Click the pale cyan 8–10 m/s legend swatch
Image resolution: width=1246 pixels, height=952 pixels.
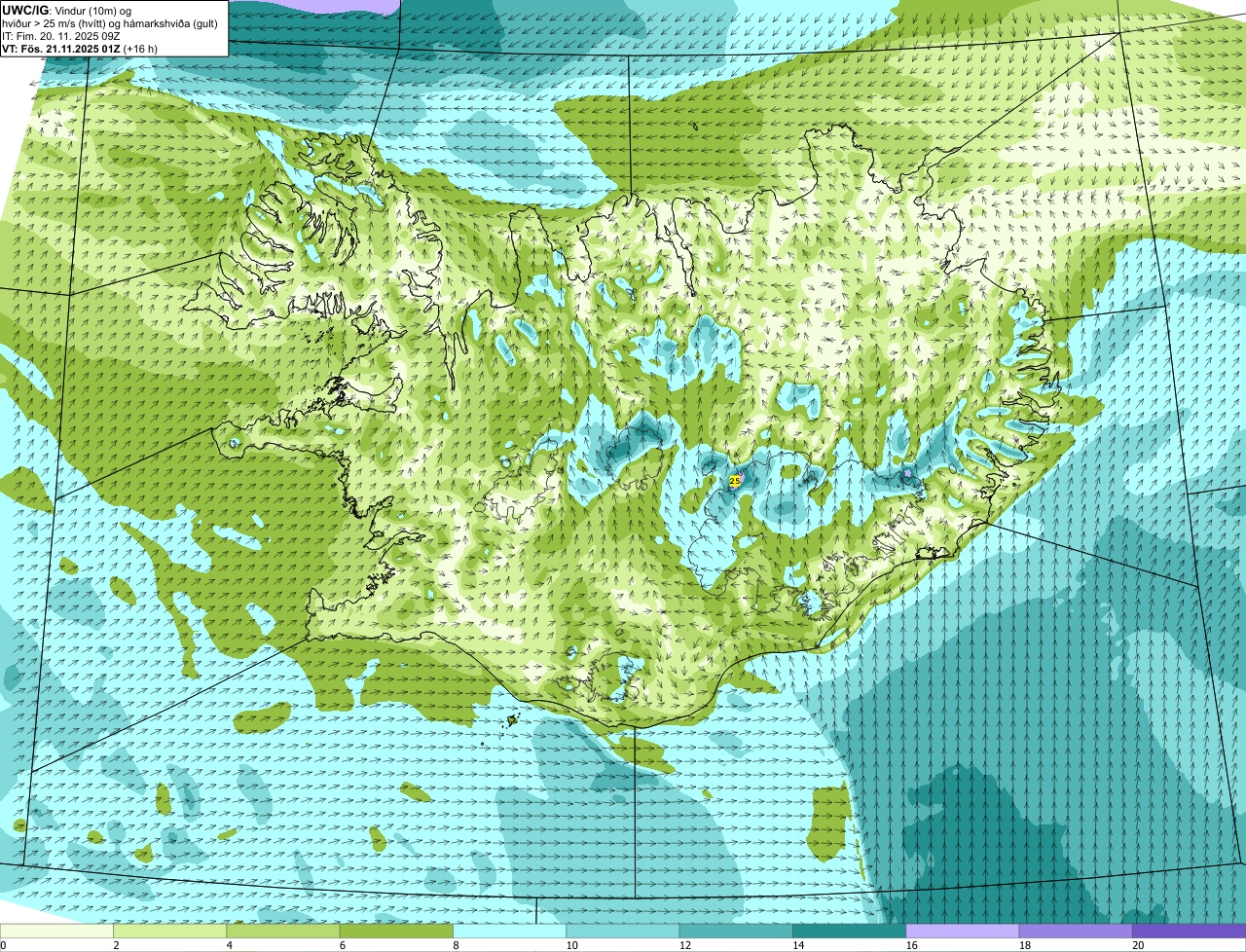pos(510,931)
